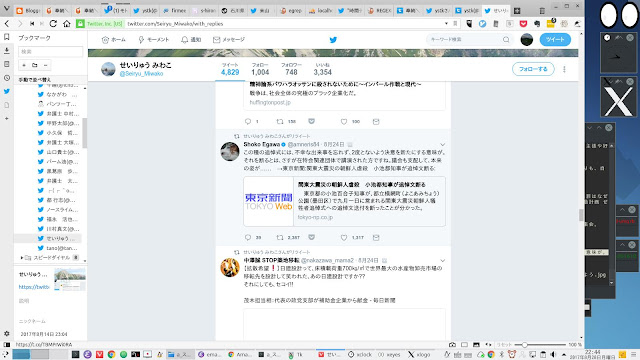
Task: Go to the browser home page
Action: point(67,24)
